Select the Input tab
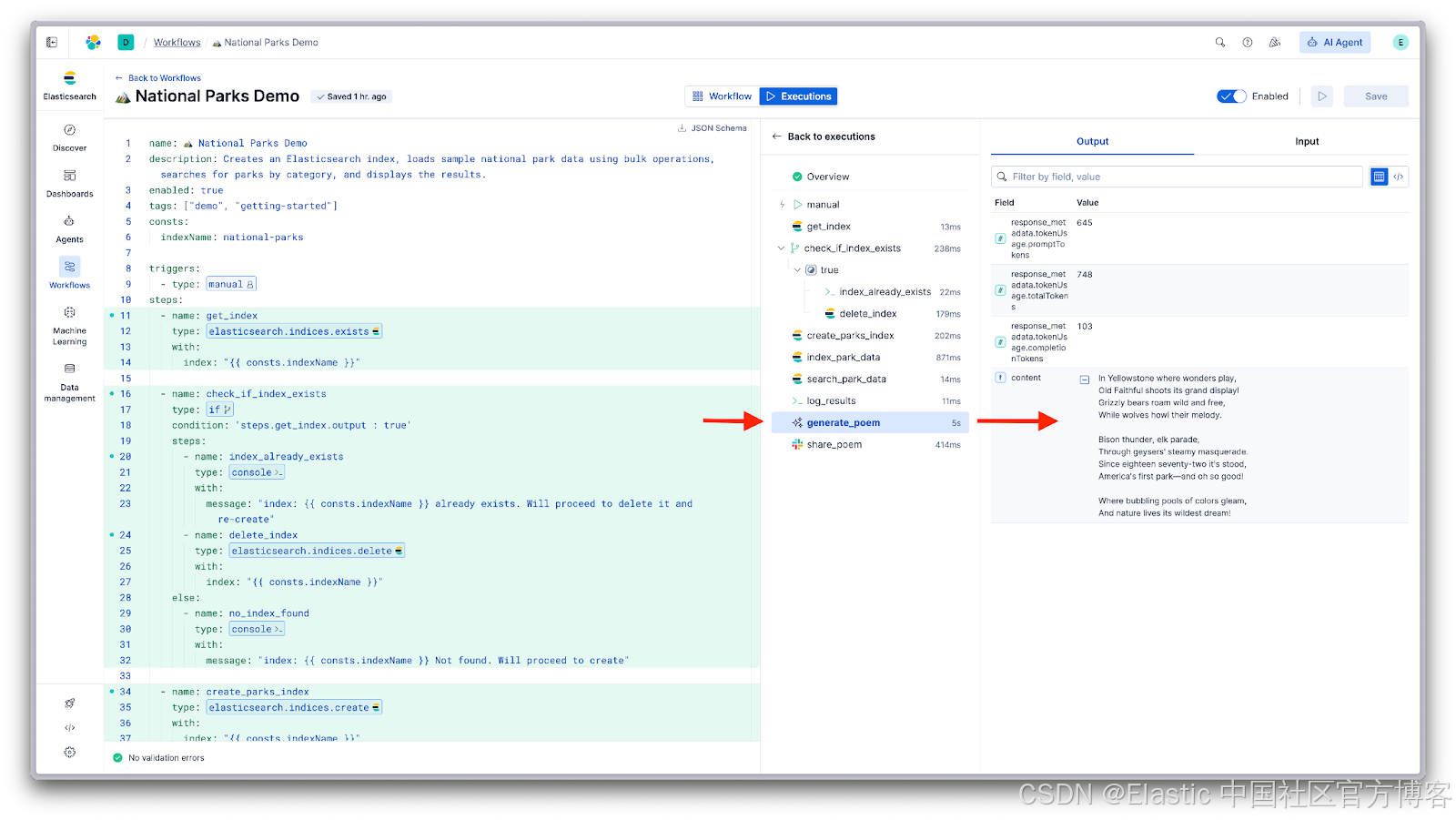The width and height of the screenshot is (1456, 820). (1307, 141)
